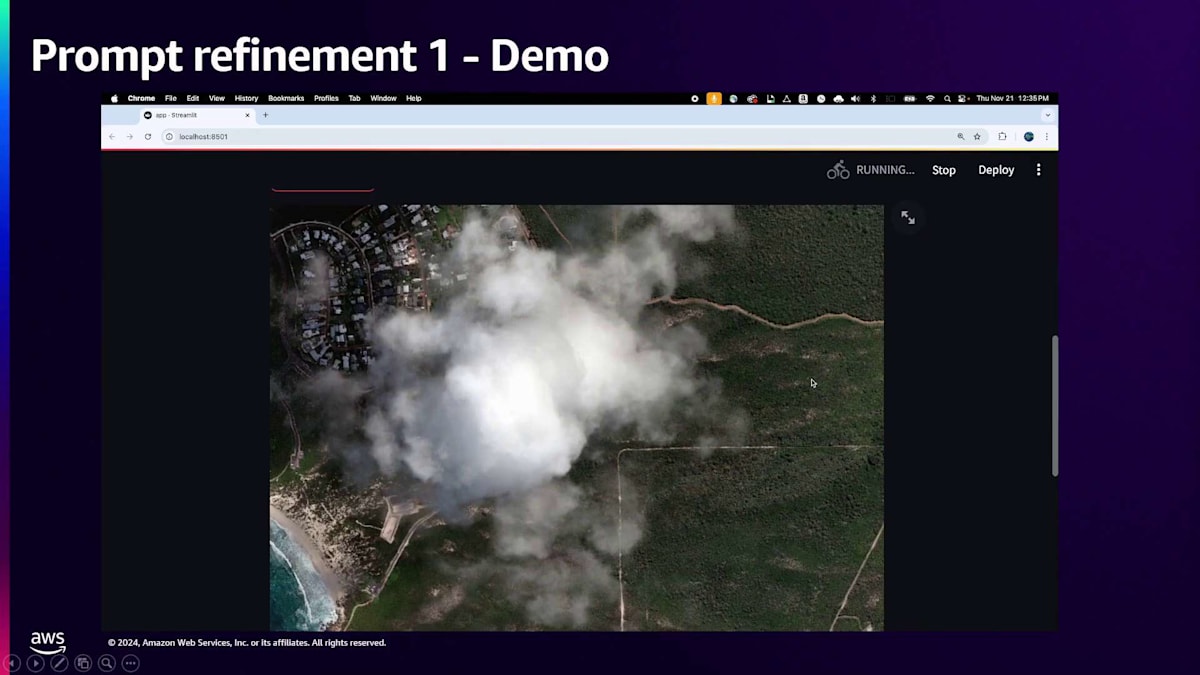This screenshot has width=1200, height=675.
Task: Click the orange microphone menu bar icon
Action: tap(714, 99)
